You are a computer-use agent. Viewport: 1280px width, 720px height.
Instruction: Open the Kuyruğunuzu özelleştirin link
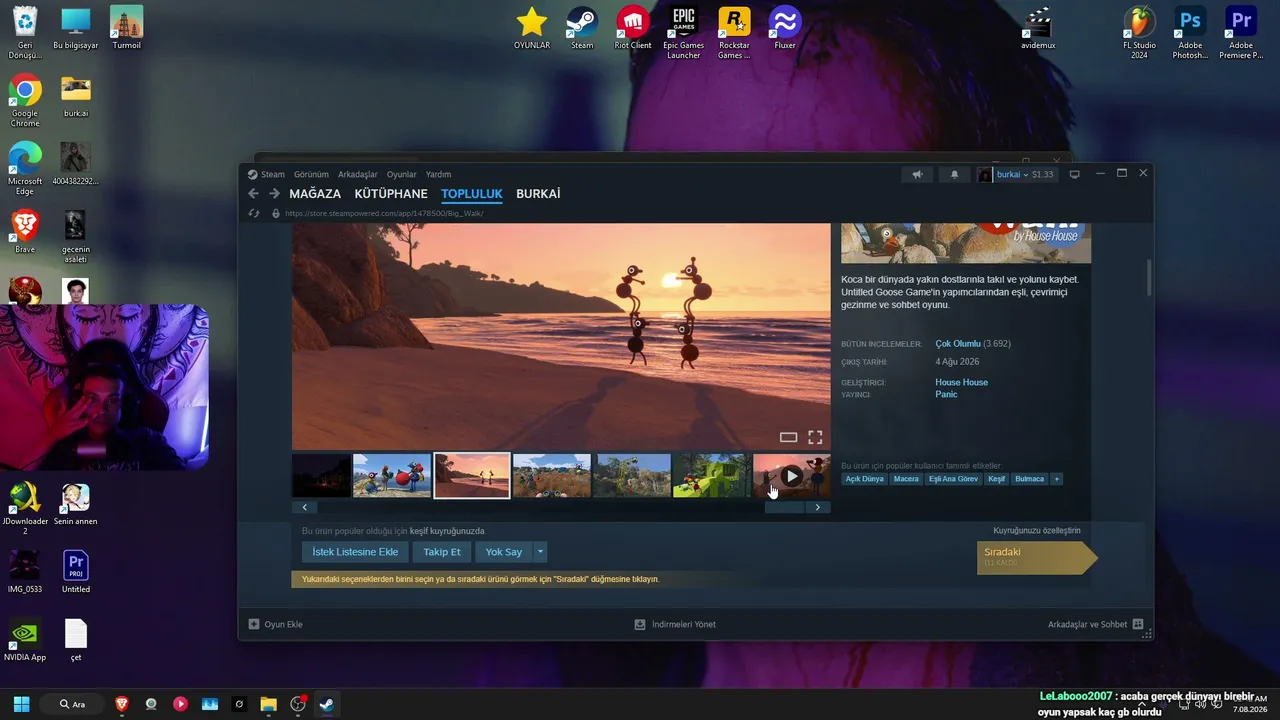(1037, 530)
